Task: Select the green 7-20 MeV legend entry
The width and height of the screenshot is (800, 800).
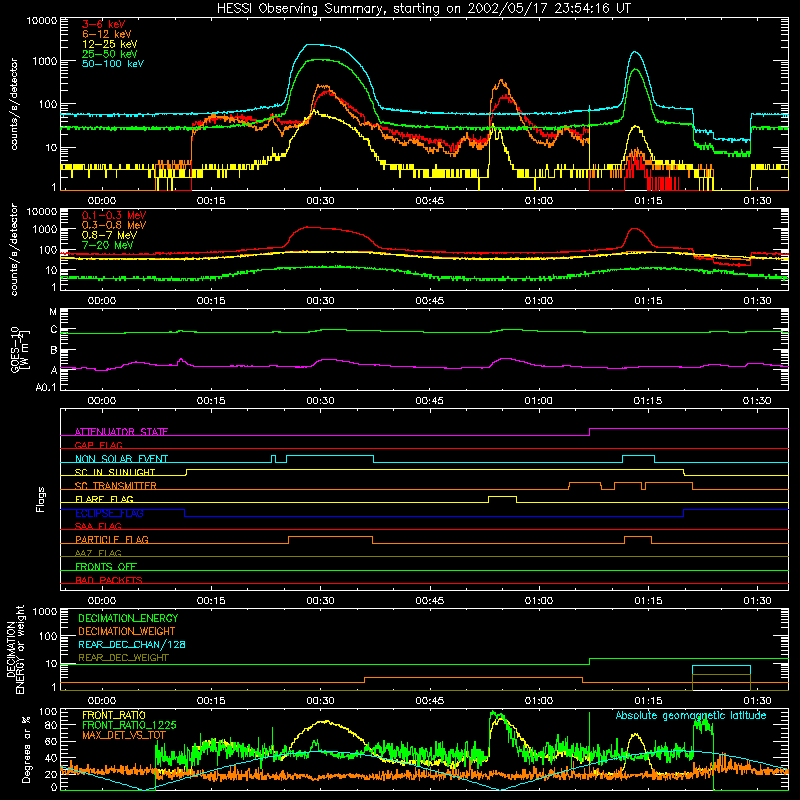Action: [x=107, y=245]
